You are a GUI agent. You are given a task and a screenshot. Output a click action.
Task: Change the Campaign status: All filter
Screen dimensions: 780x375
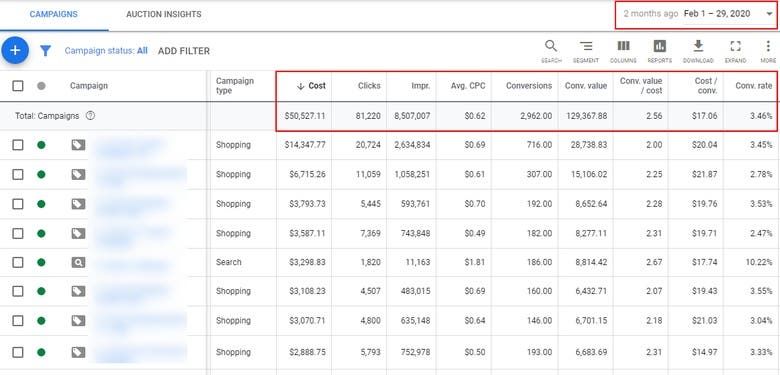[106, 51]
